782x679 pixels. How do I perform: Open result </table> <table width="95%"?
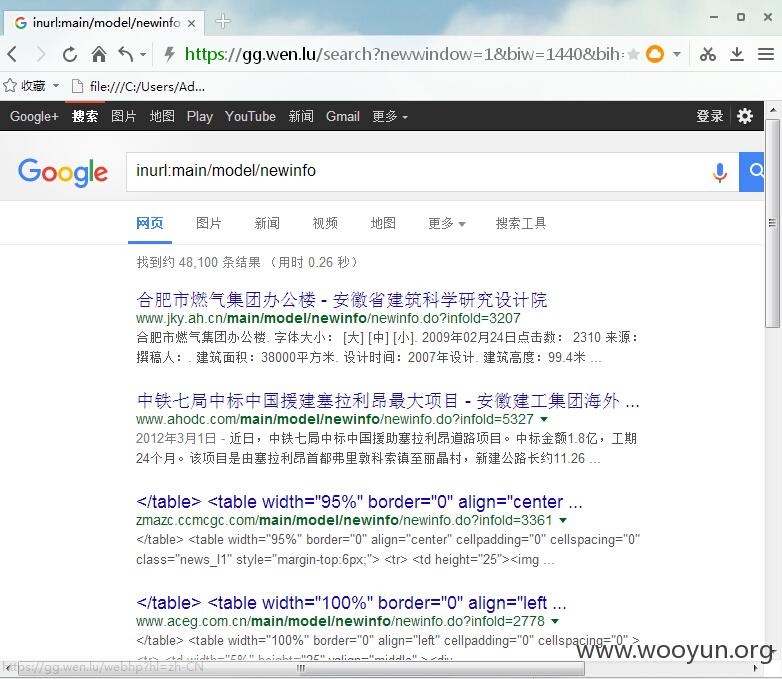359,502
